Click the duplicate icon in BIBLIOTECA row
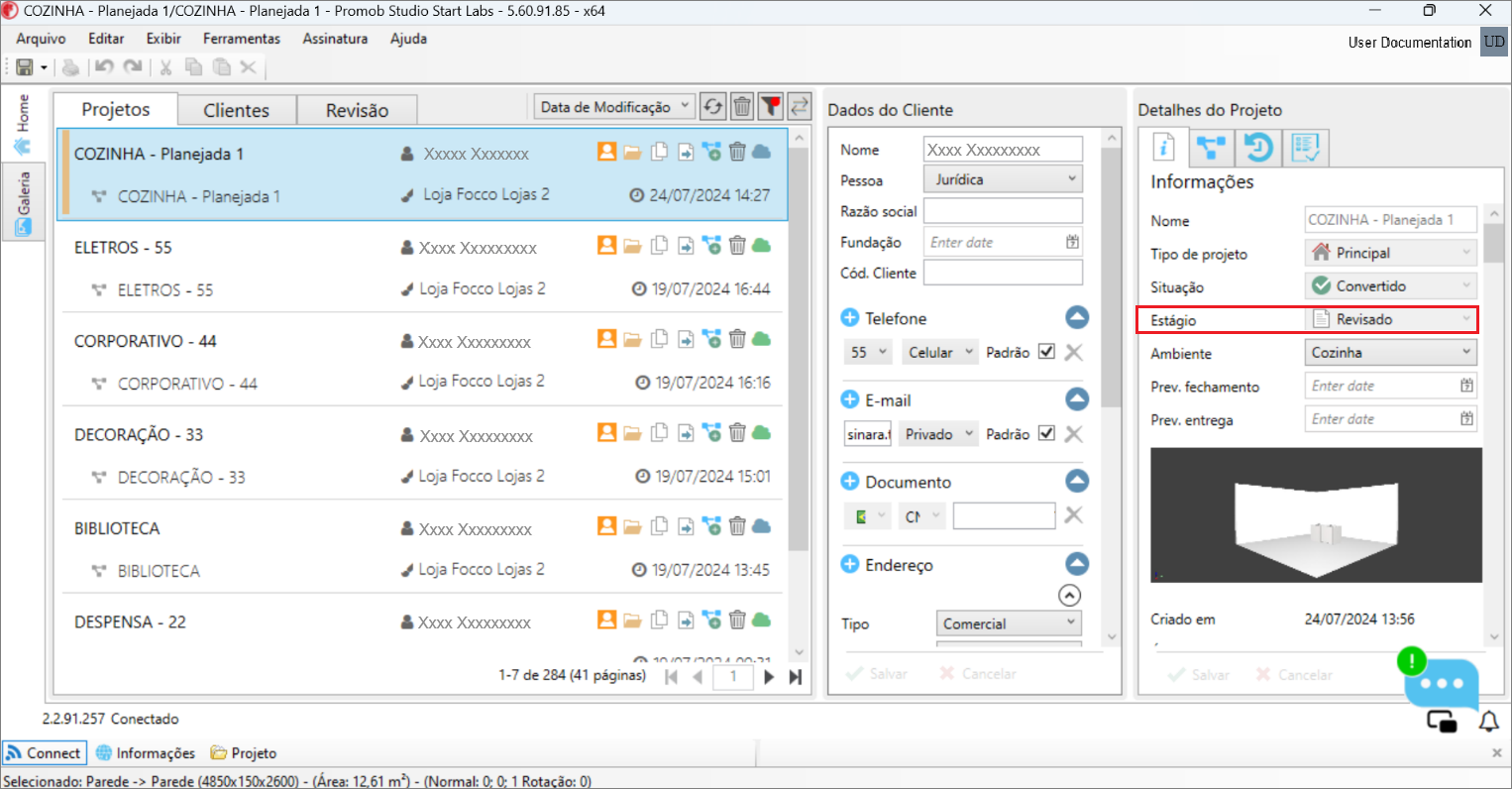The image size is (1512, 789). click(x=659, y=525)
